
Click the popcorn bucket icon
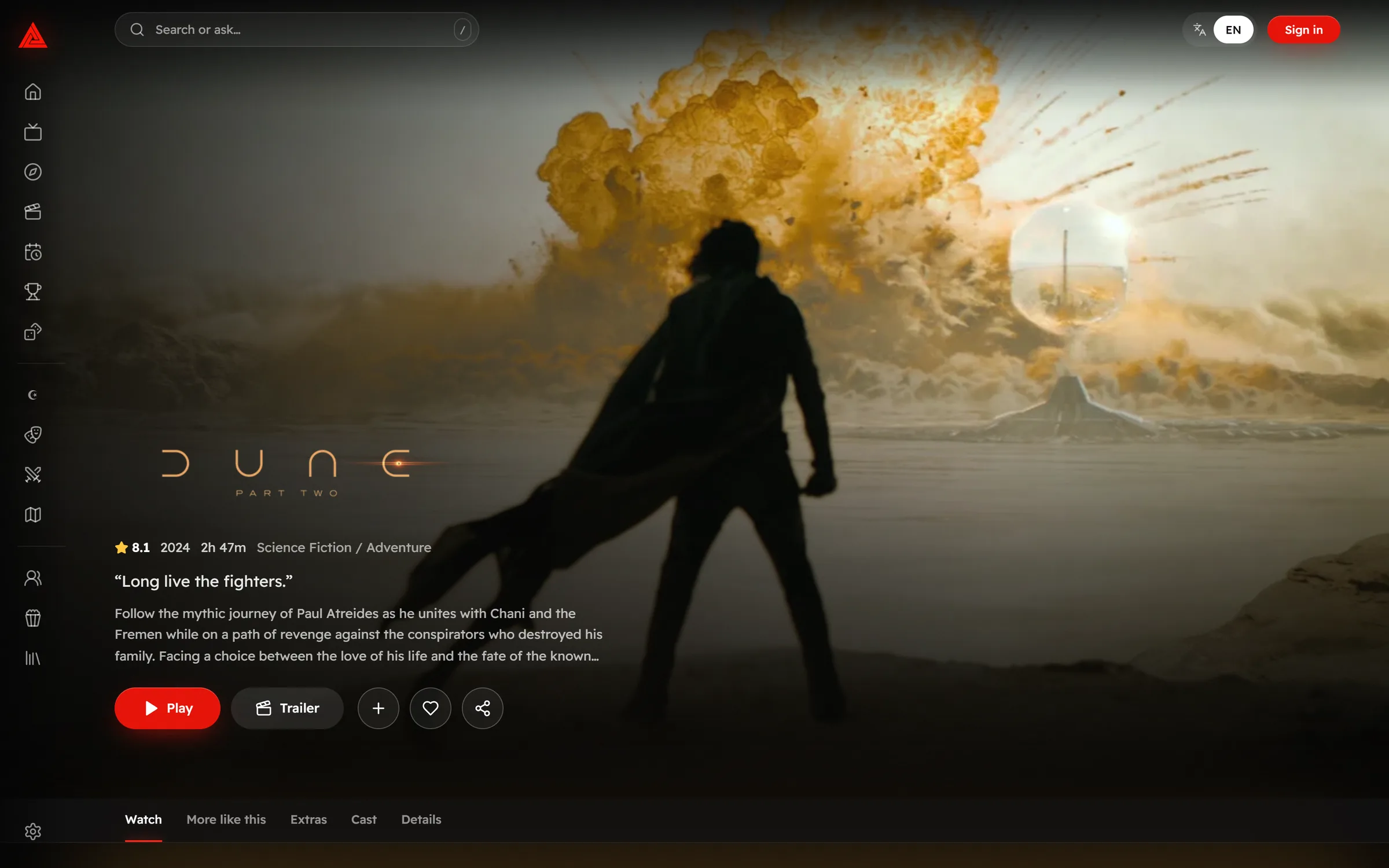tap(33, 618)
